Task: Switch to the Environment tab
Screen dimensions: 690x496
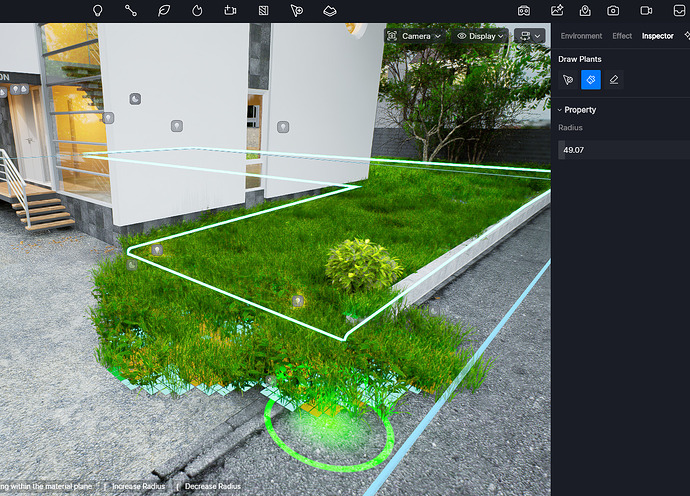Action: coord(581,36)
